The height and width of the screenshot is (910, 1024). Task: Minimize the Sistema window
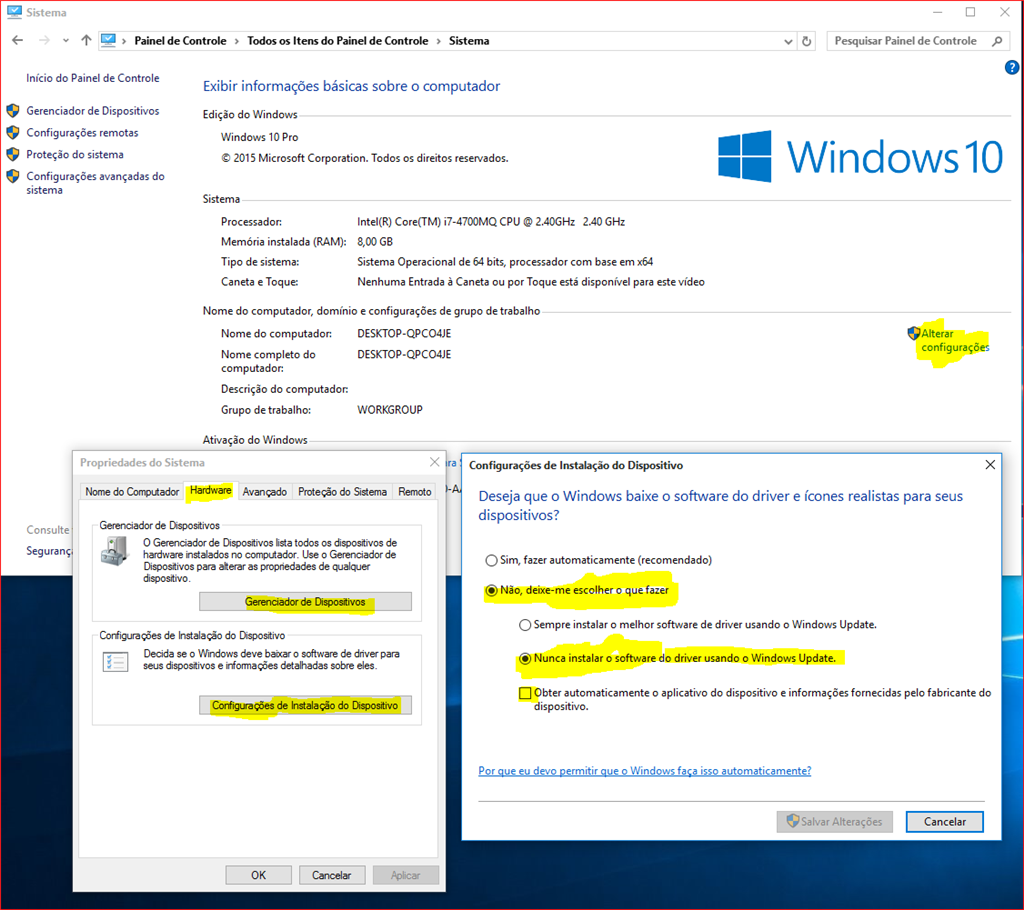coord(937,12)
